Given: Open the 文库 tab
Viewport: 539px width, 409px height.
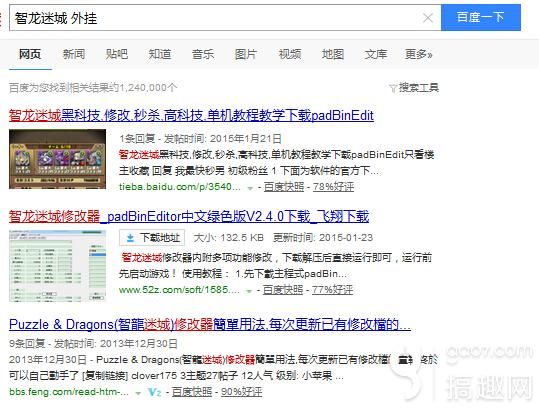Looking at the screenshot, I should [376, 54].
